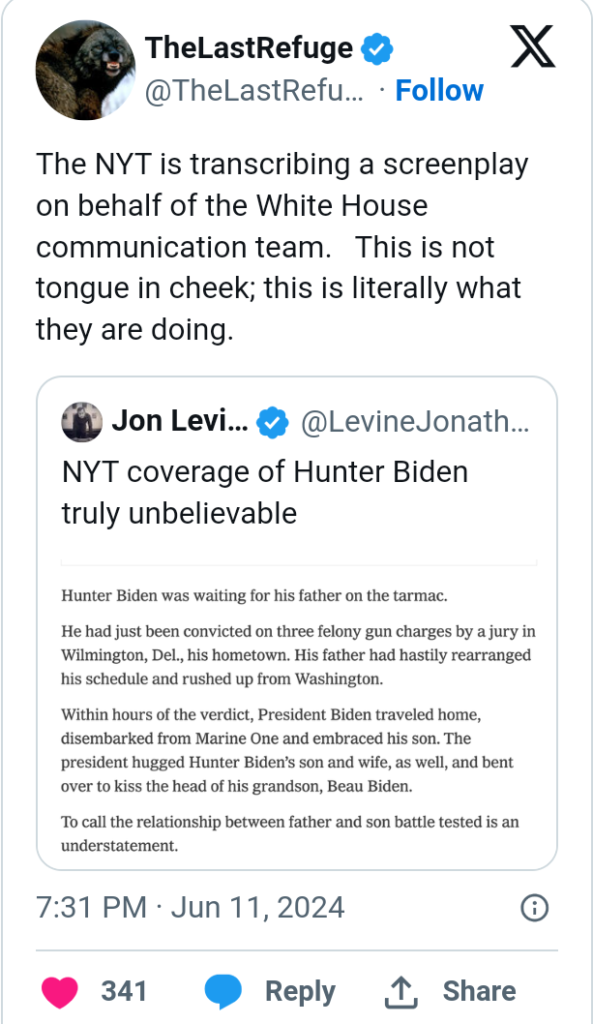The width and height of the screenshot is (593, 1024).
Task: Like the tweet with the heart icon
Action: click(60, 991)
